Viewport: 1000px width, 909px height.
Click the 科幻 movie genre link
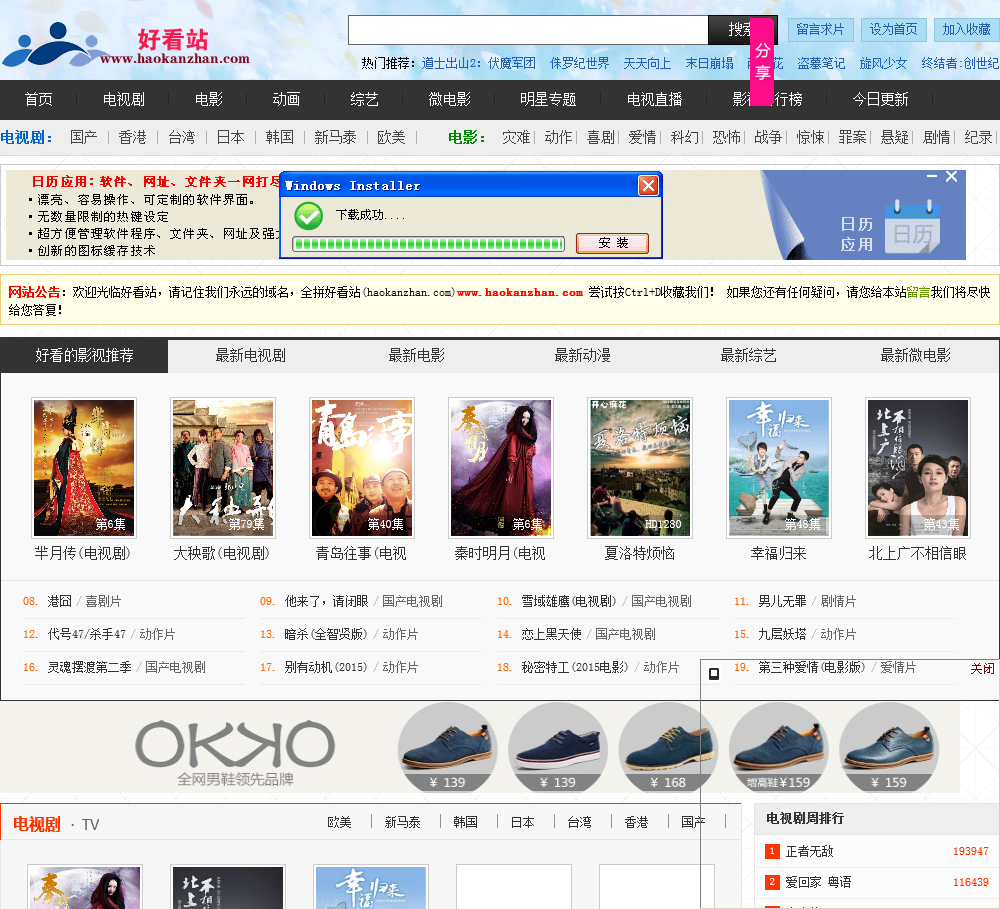(x=684, y=138)
